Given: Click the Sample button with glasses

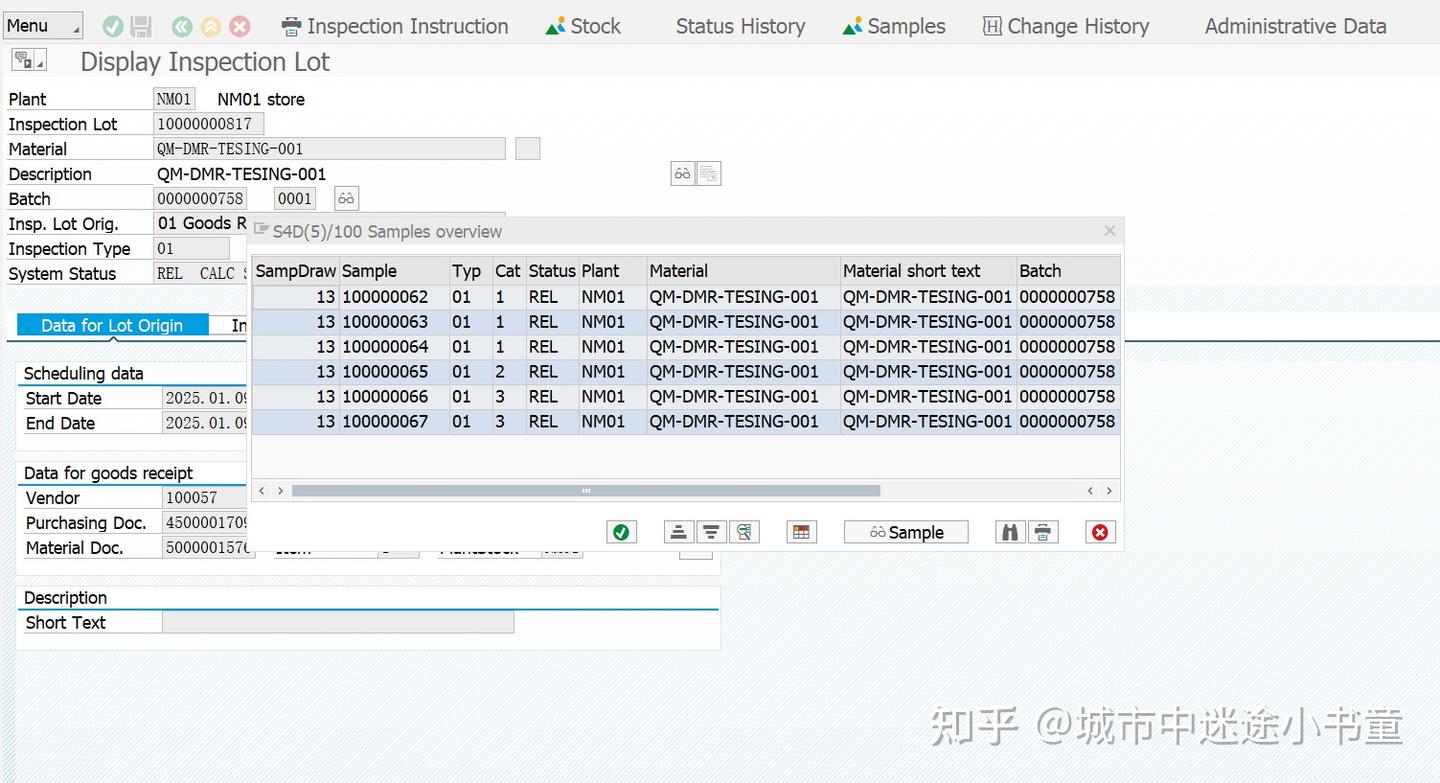Looking at the screenshot, I should (906, 532).
